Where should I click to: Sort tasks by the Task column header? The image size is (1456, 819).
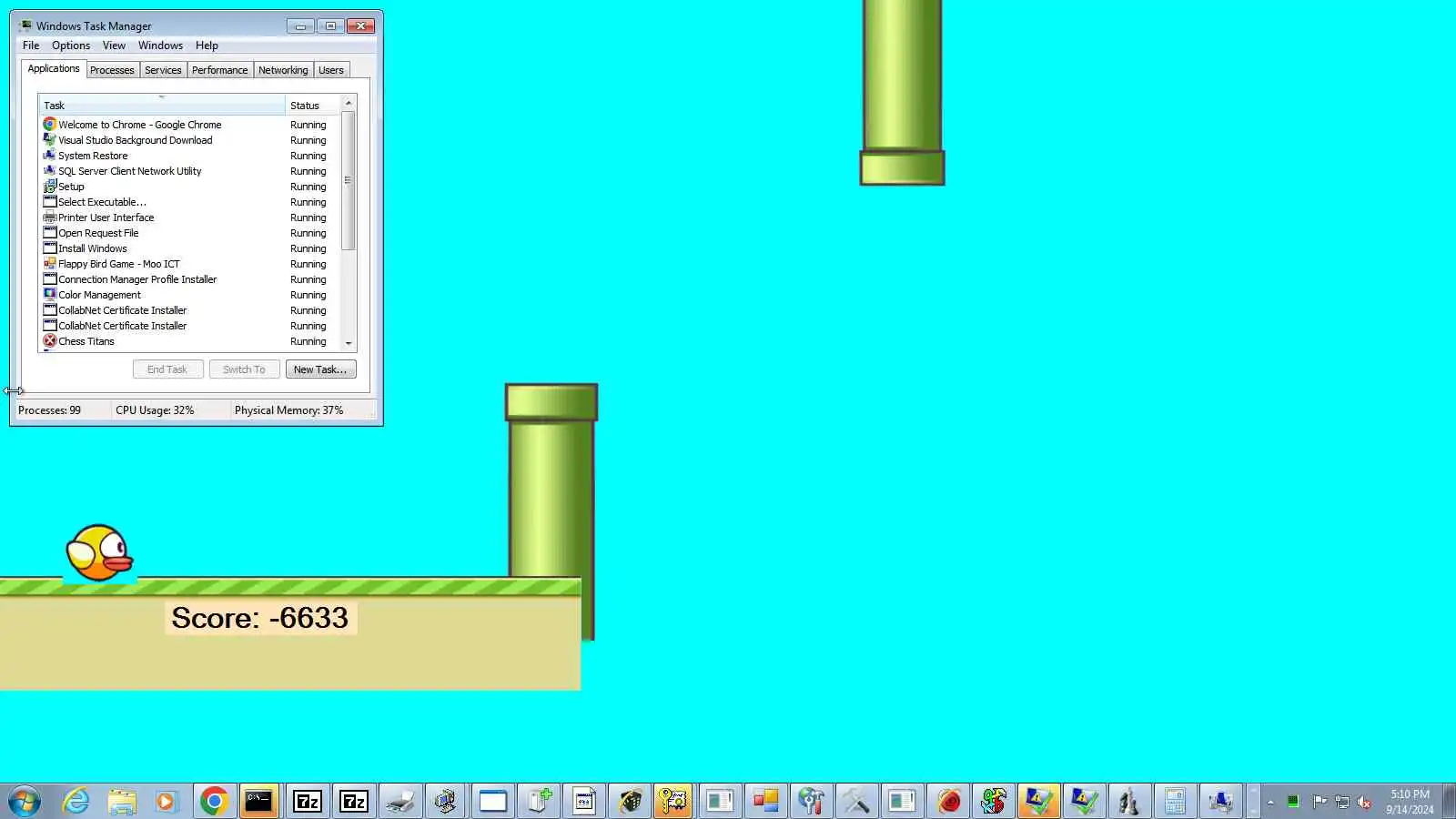[x=162, y=106]
